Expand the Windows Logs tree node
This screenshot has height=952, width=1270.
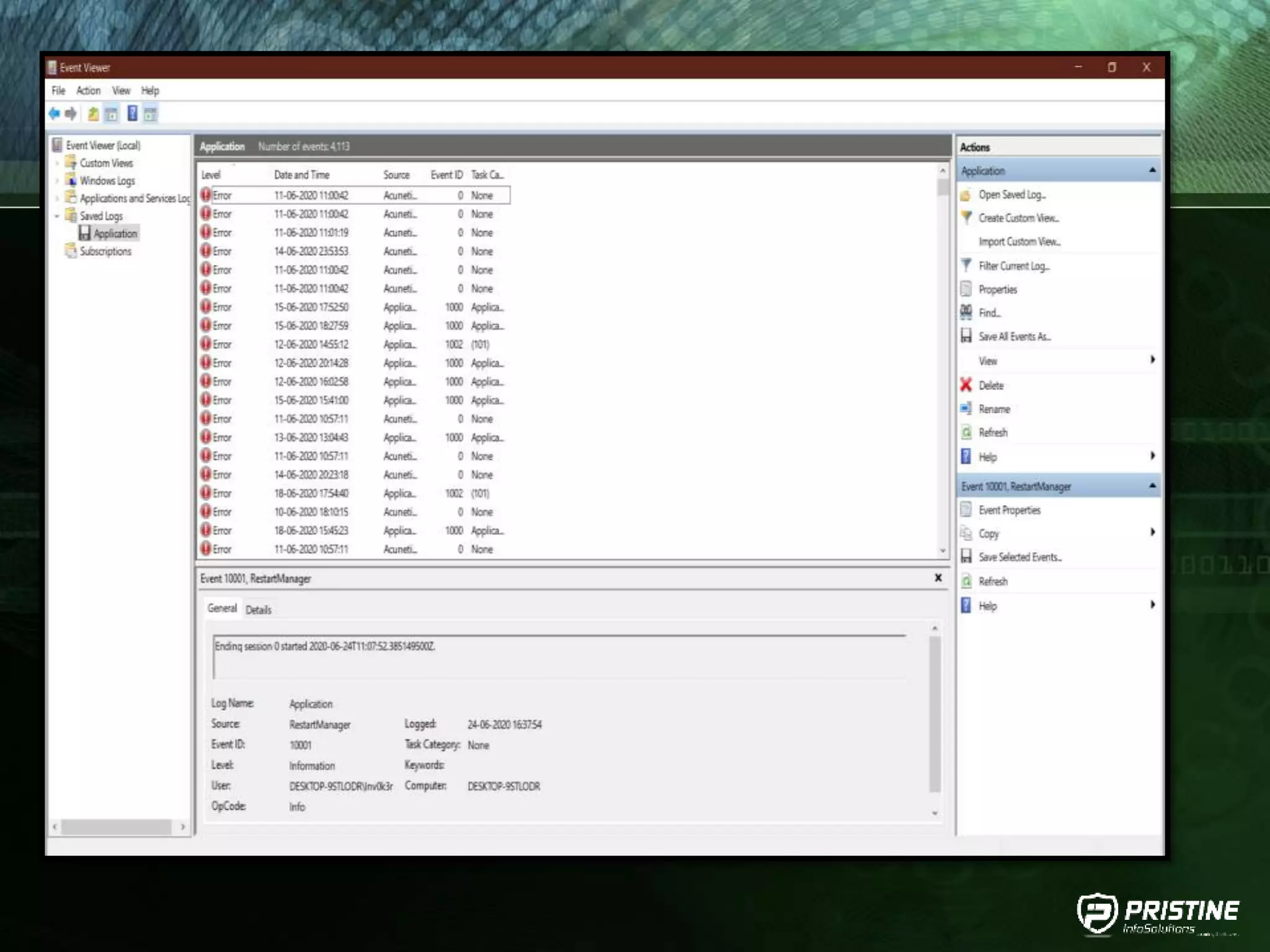click(x=57, y=181)
